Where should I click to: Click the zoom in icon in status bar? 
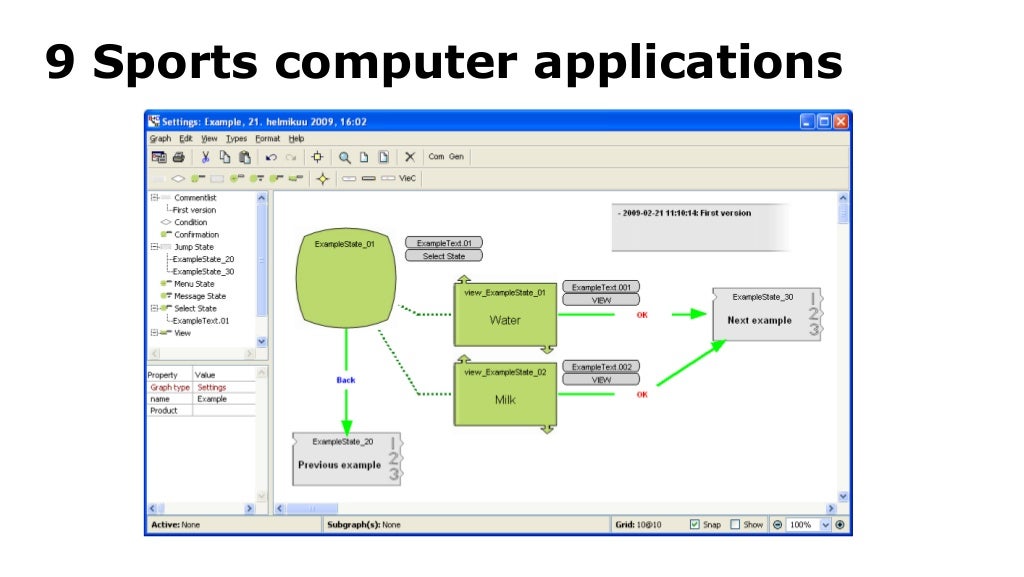coord(840,524)
